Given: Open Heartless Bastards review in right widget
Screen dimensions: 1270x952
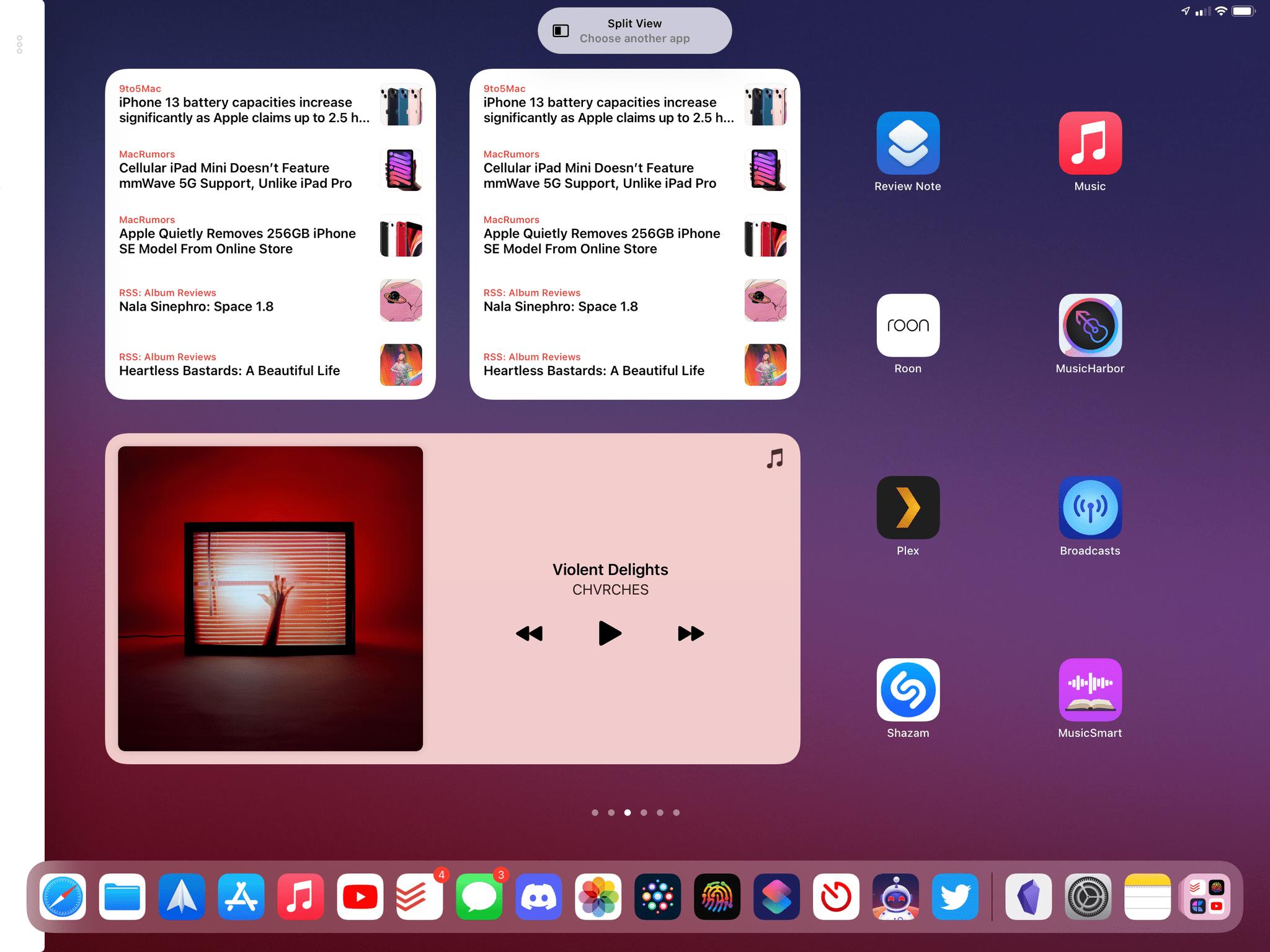Looking at the screenshot, I should 635,365.
